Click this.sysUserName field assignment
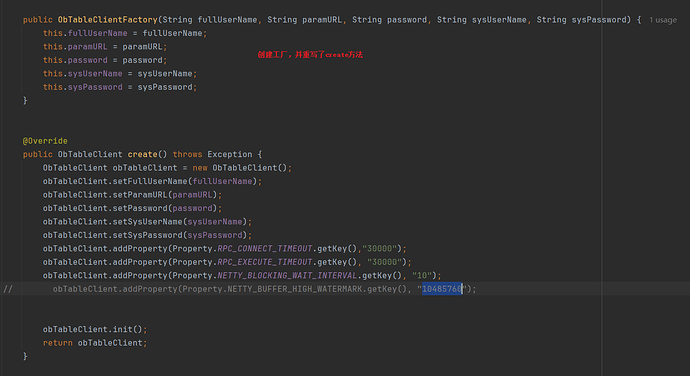 120,74
